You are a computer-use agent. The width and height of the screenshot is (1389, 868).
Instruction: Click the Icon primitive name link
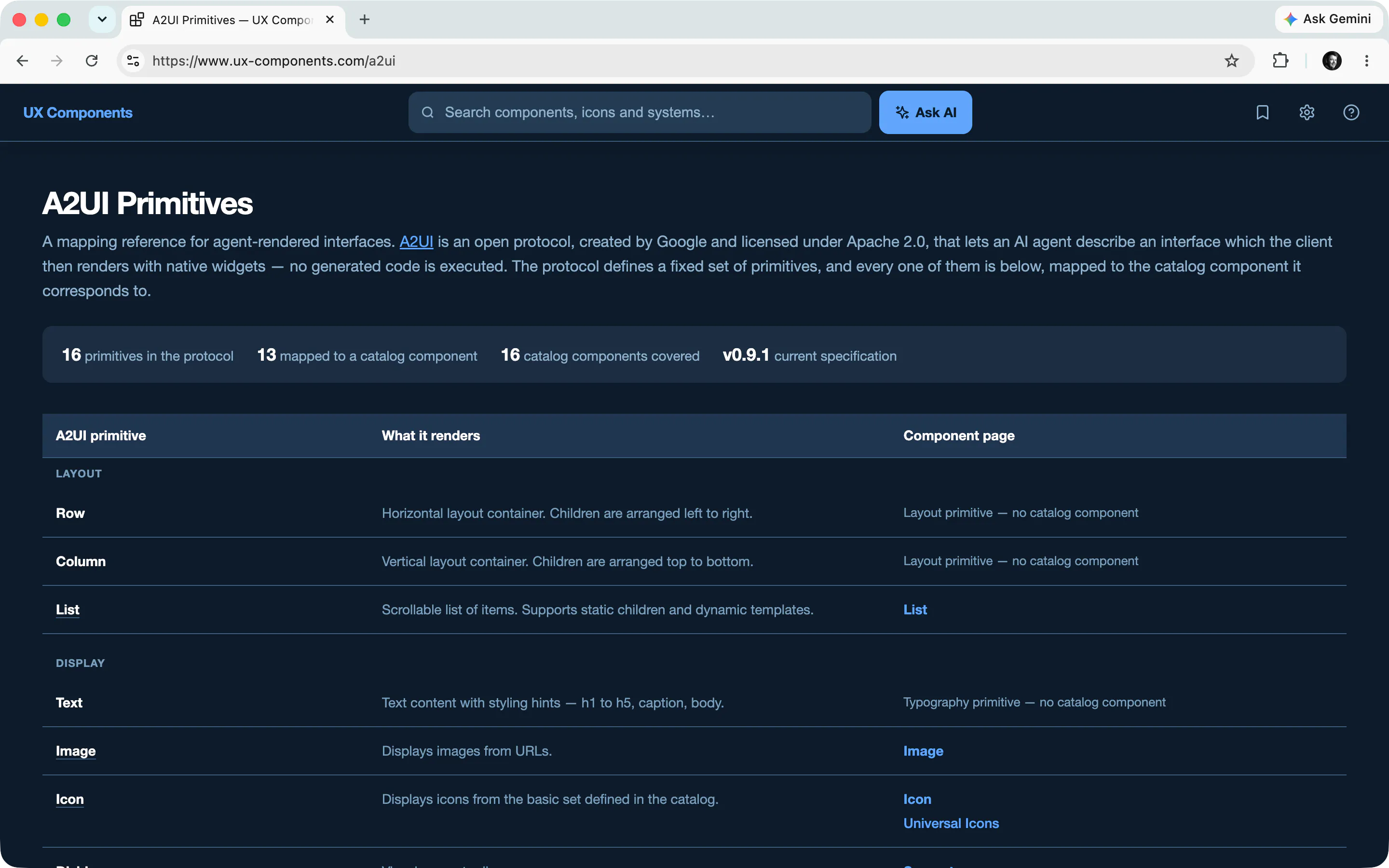click(69, 799)
